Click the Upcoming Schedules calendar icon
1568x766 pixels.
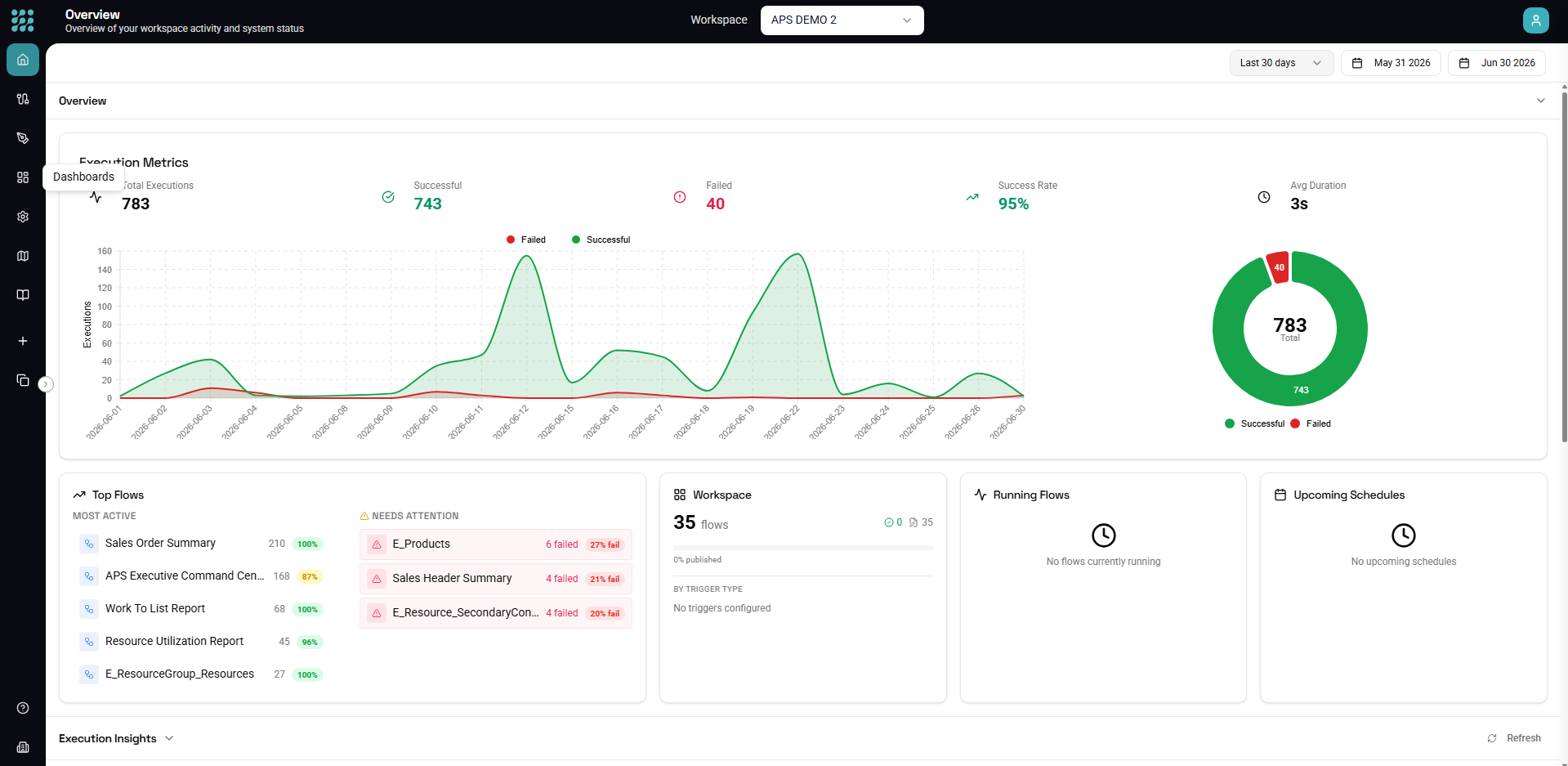click(1280, 495)
